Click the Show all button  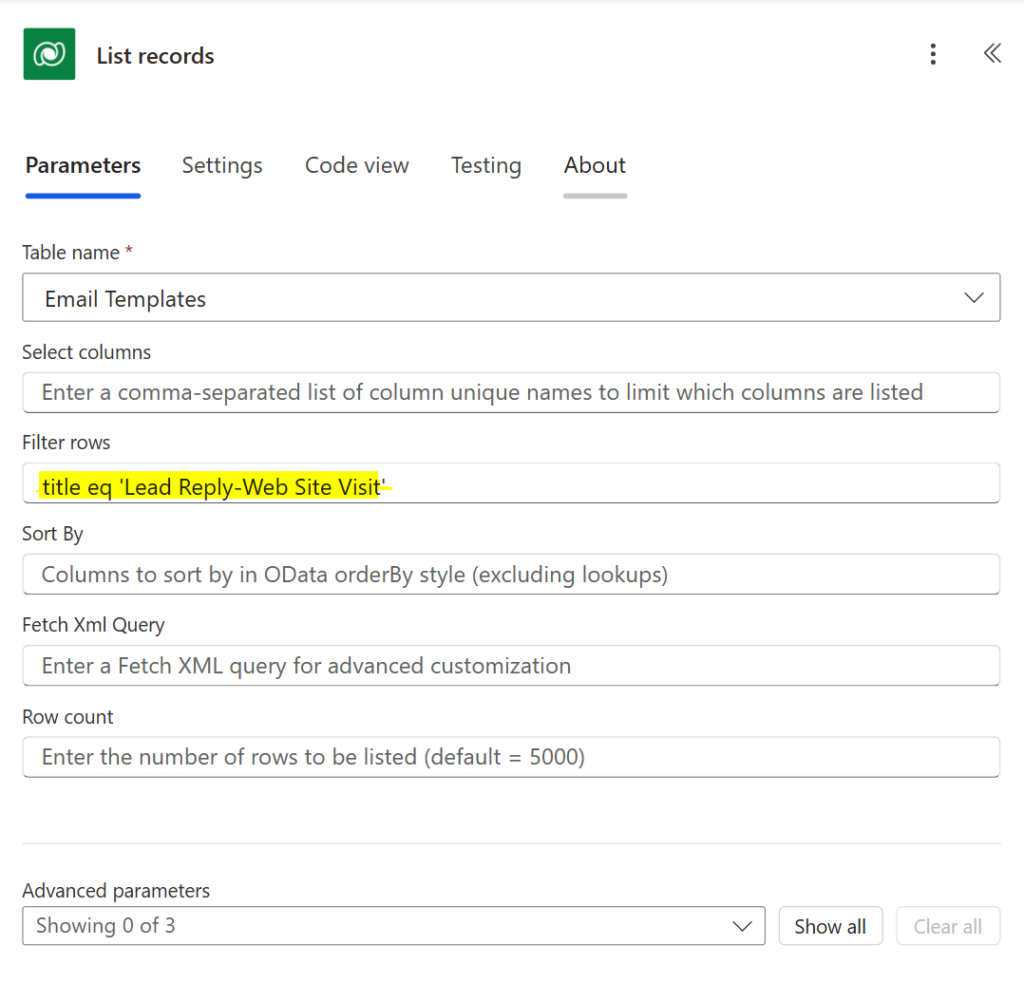coord(830,926)
